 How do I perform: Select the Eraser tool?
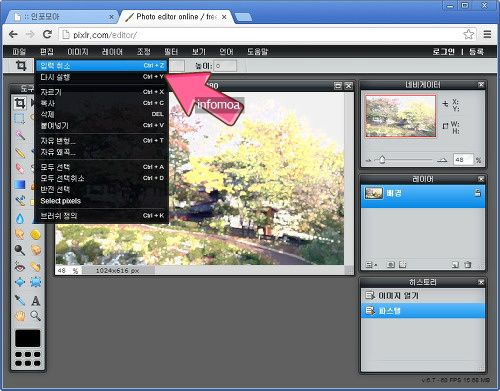(20, 168)
